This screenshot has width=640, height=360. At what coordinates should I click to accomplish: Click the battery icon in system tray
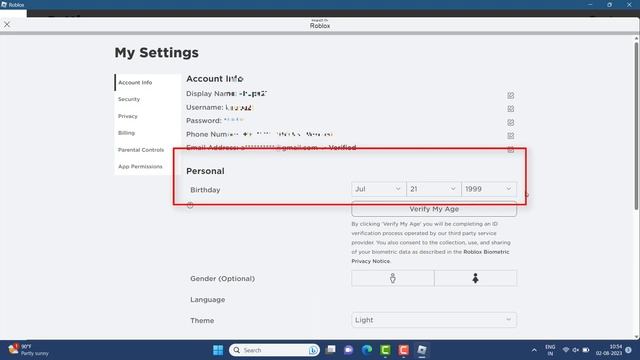coord(586,350)
